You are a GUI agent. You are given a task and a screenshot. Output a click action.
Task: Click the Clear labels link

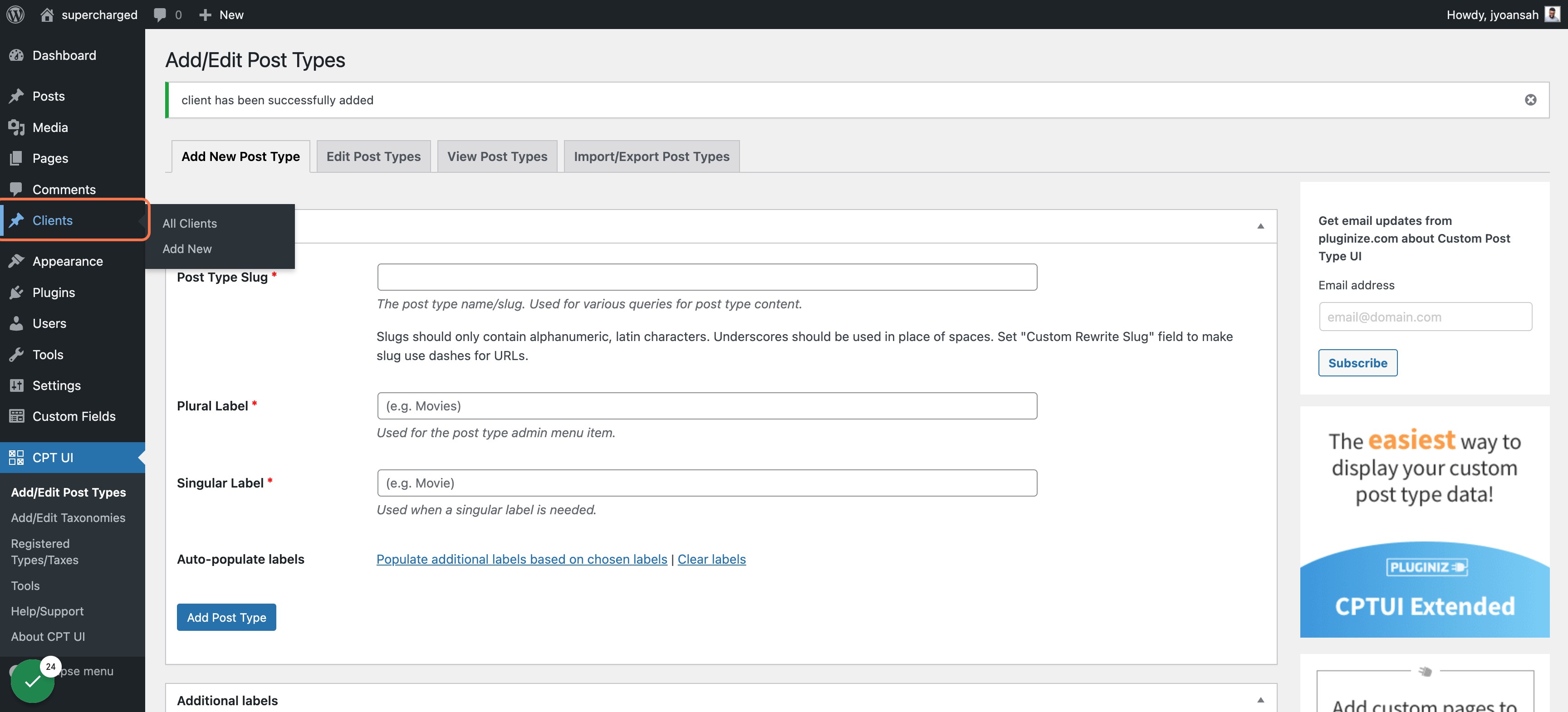click(x=711, y=559)
